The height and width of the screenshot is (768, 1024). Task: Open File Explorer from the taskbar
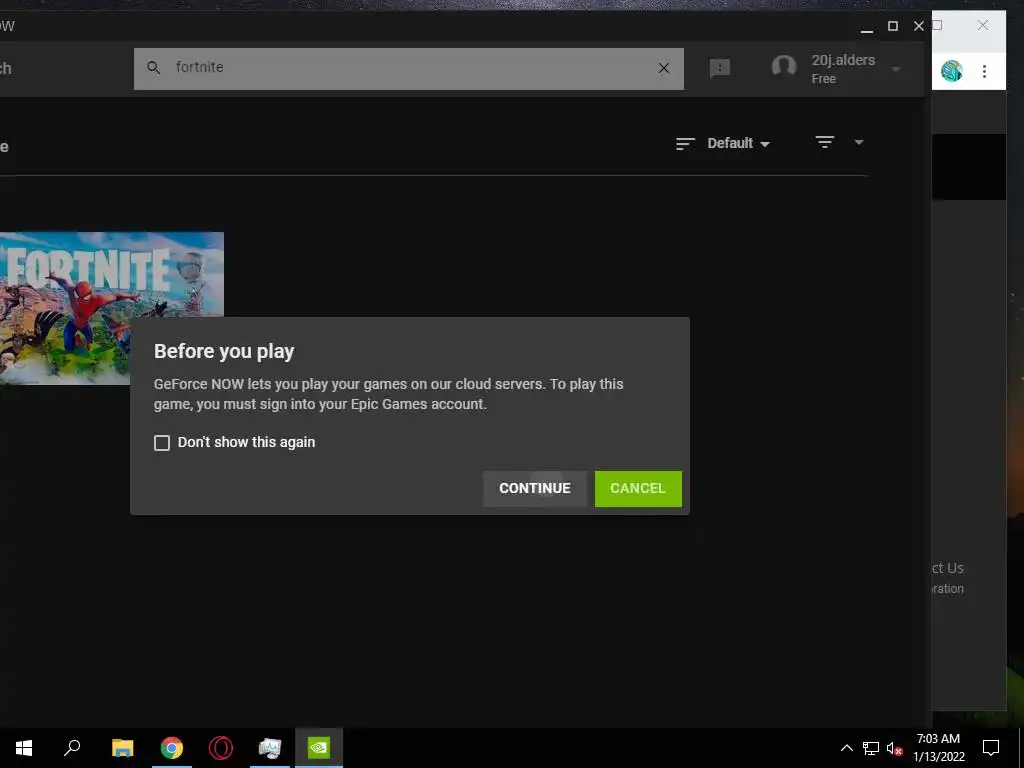coord(122,748)
